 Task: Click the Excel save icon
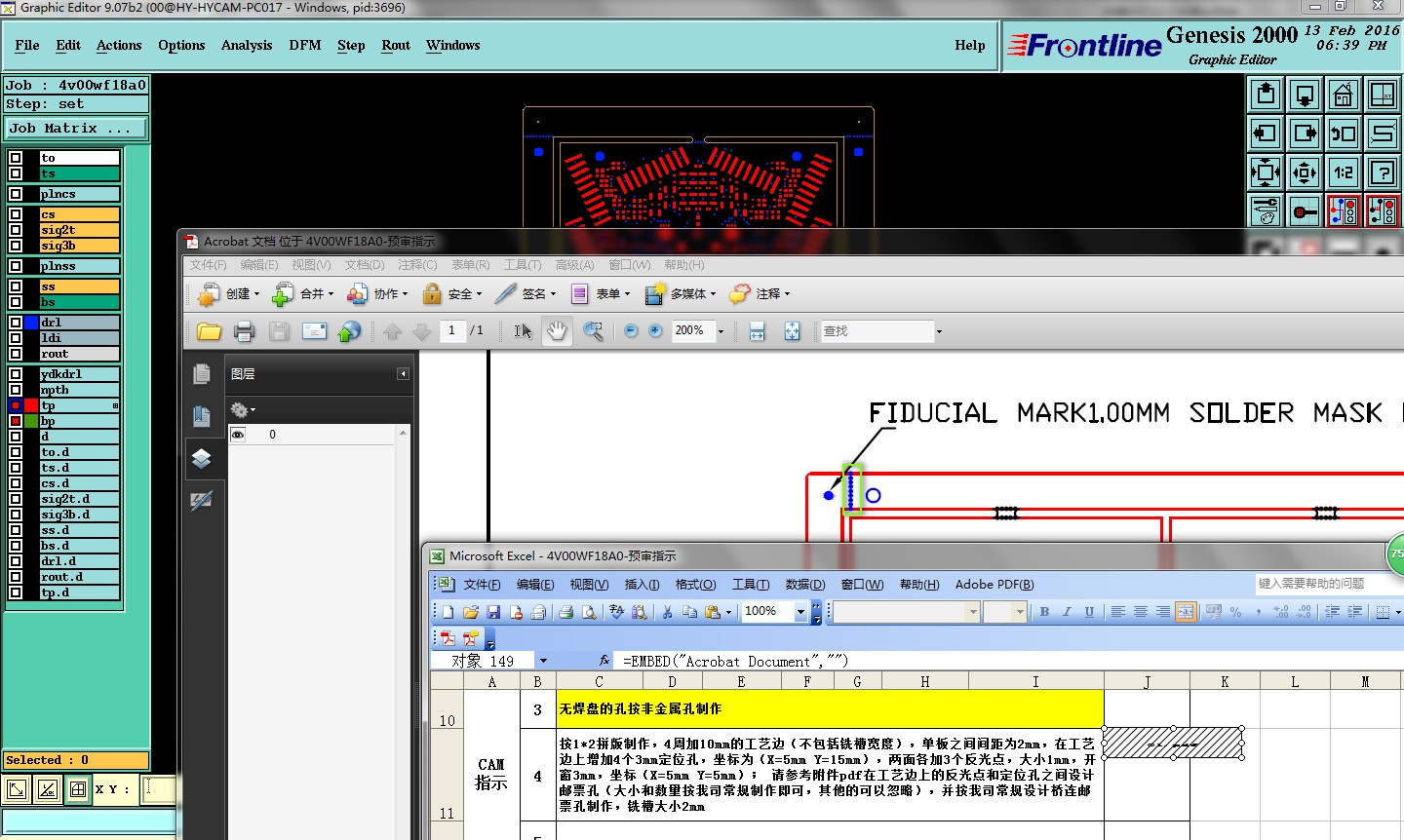point(493,612)
